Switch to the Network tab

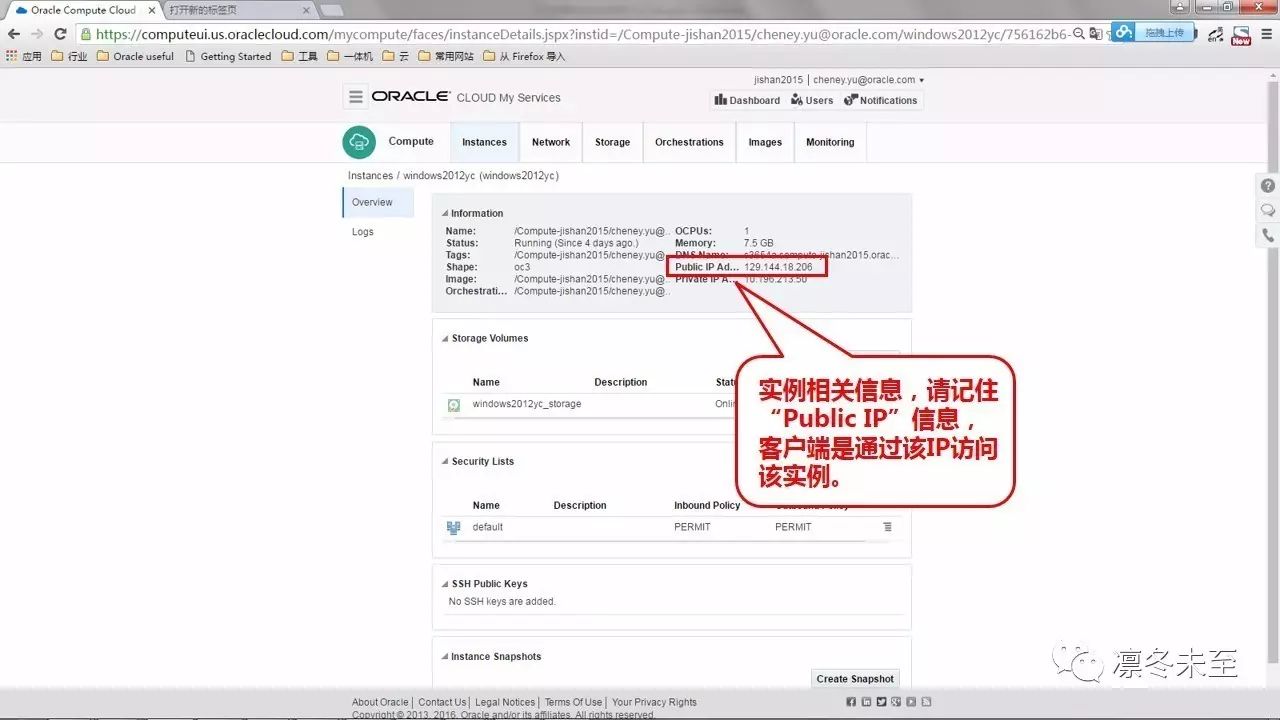point(551,142)
